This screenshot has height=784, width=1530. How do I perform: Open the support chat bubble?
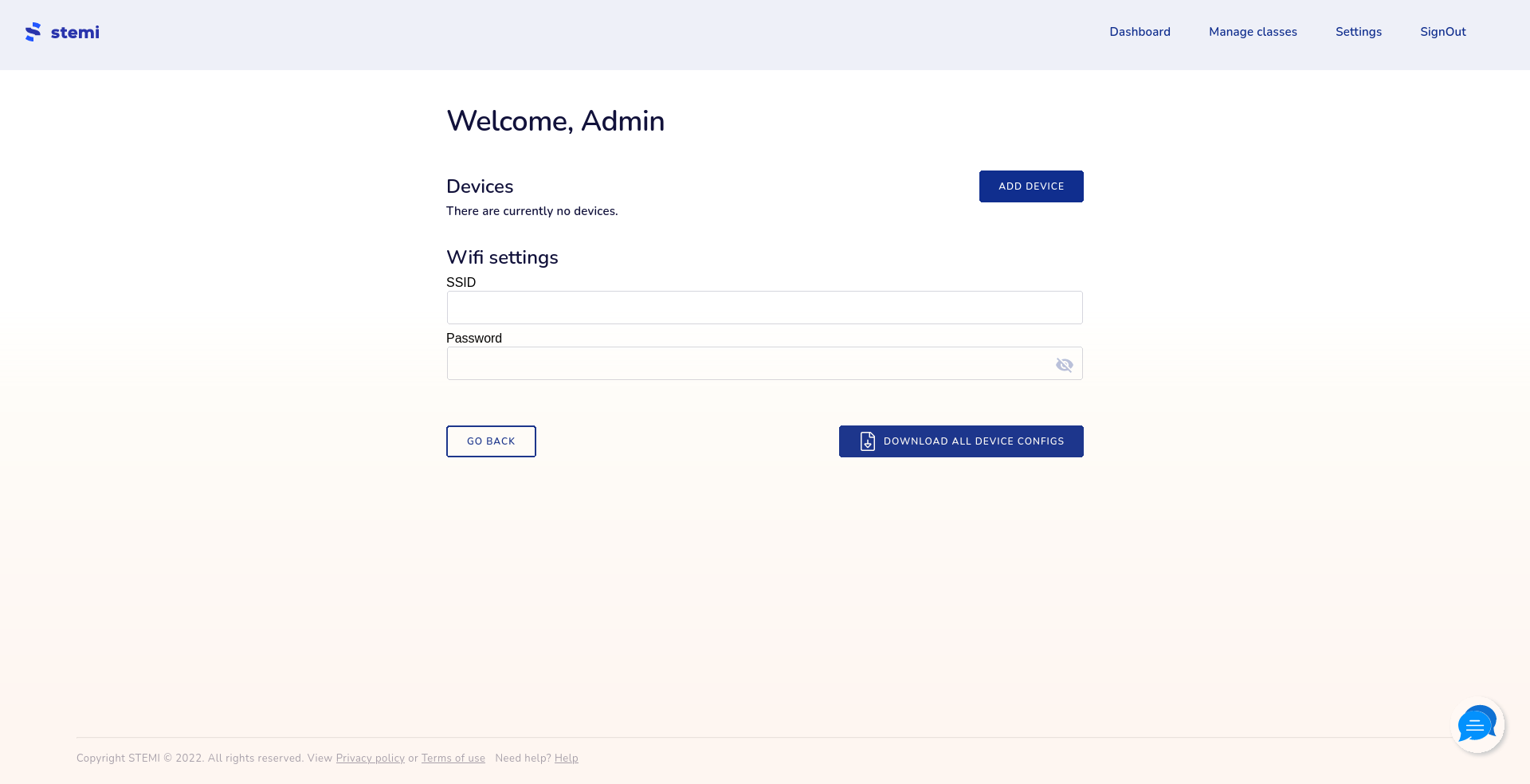pos(1477,725)
